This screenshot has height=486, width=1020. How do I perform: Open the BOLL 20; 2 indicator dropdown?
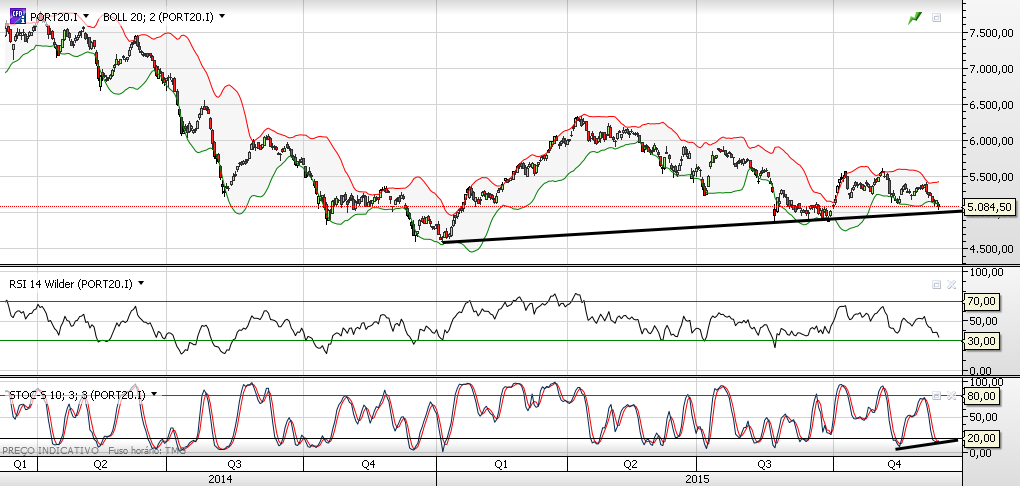(222, 16)
